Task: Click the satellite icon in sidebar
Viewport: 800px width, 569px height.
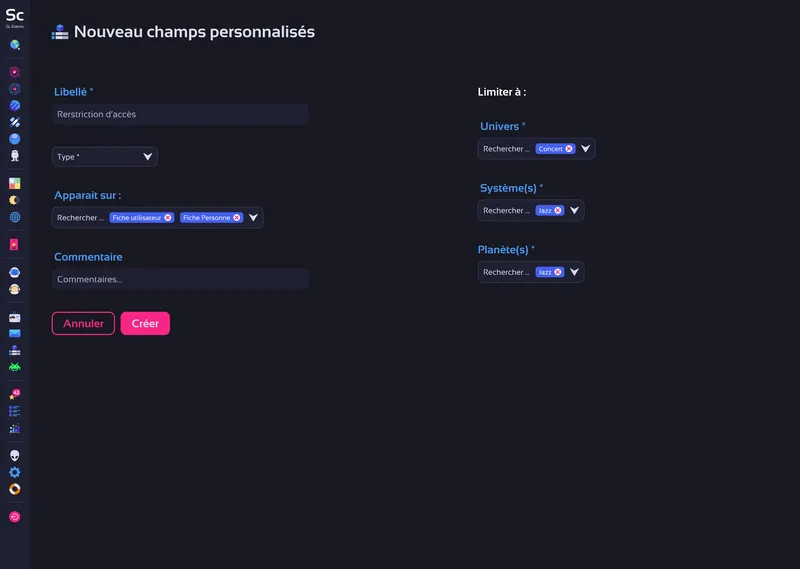Action: click(15, 122)
